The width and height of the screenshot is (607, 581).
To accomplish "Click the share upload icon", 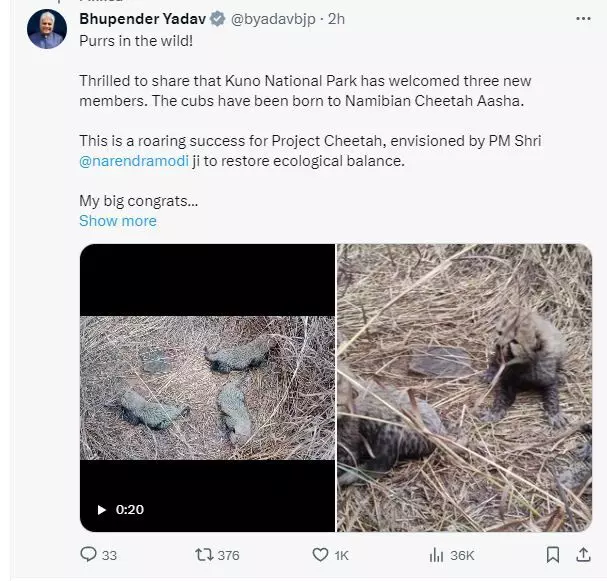I will pyautogui.click(x=584, y=554).
